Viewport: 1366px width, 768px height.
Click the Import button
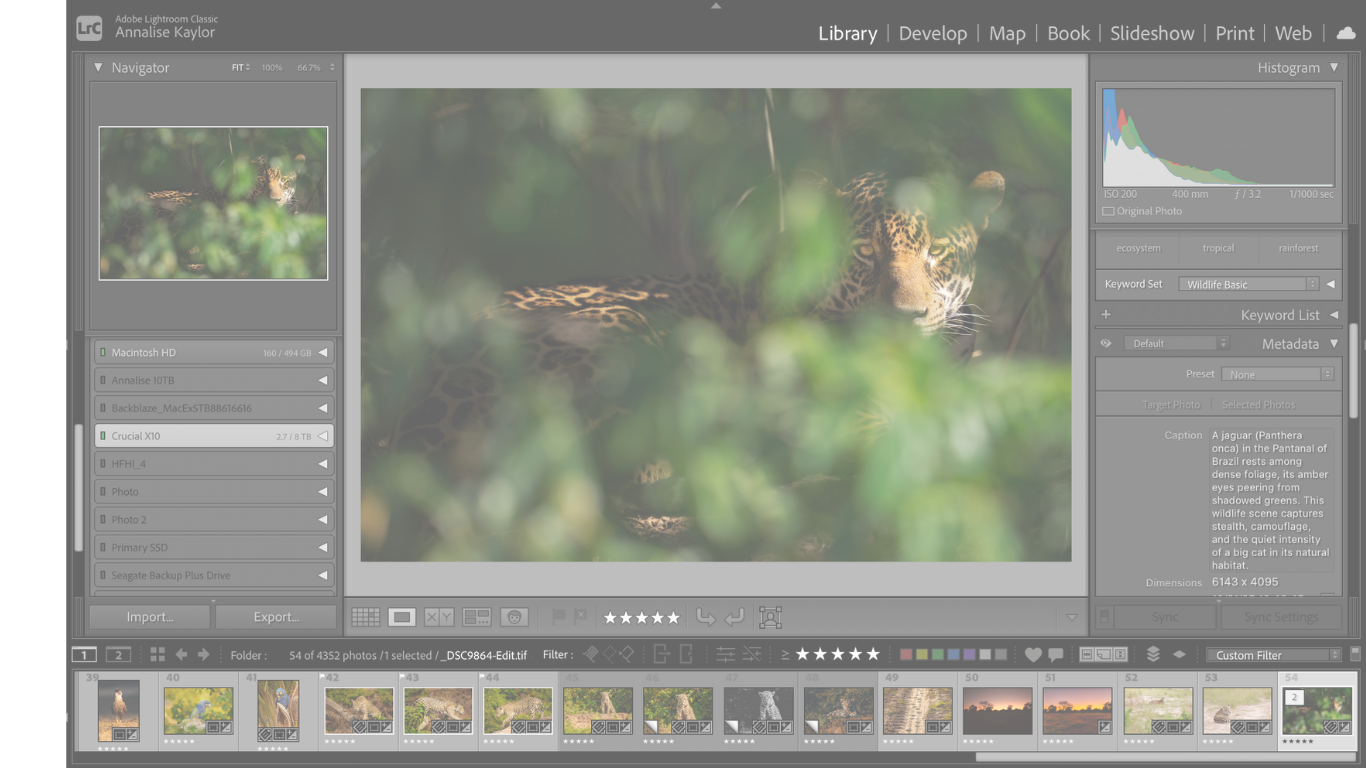(x=148, y=617)
